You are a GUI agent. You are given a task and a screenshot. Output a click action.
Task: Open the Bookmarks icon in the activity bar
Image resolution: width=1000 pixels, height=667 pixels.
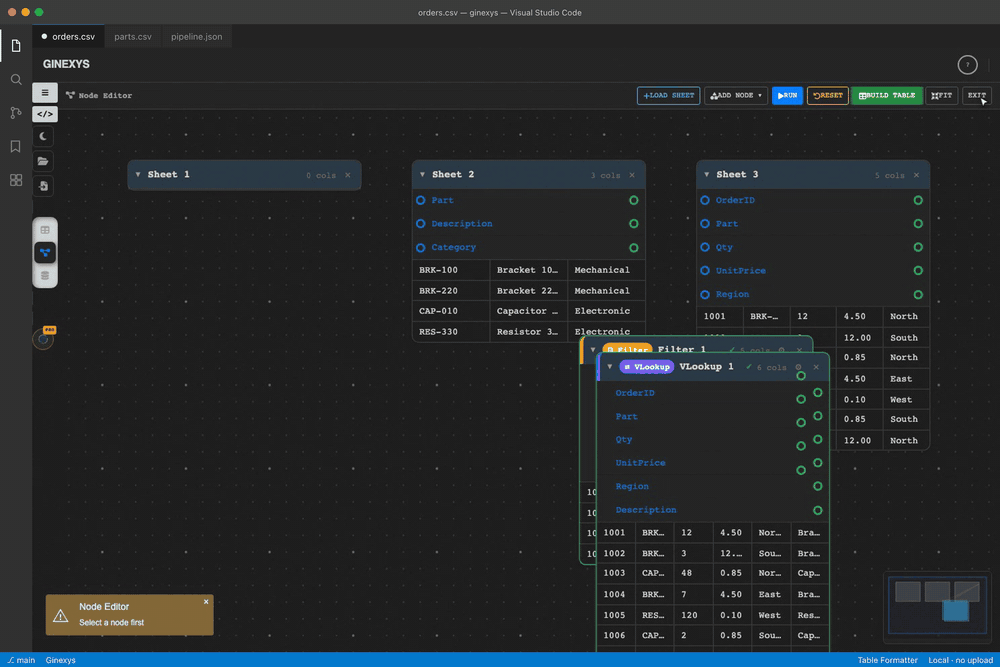(x=16, y=146)
